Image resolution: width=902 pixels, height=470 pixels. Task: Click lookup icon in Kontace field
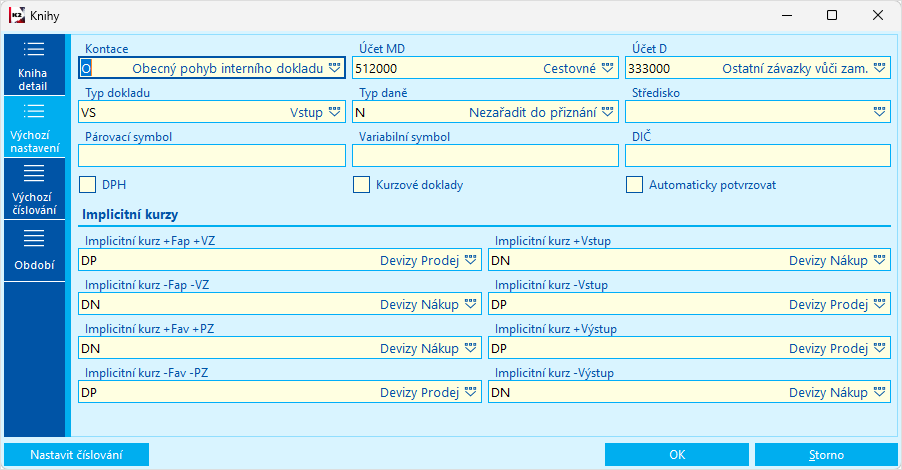pos(334,68)
